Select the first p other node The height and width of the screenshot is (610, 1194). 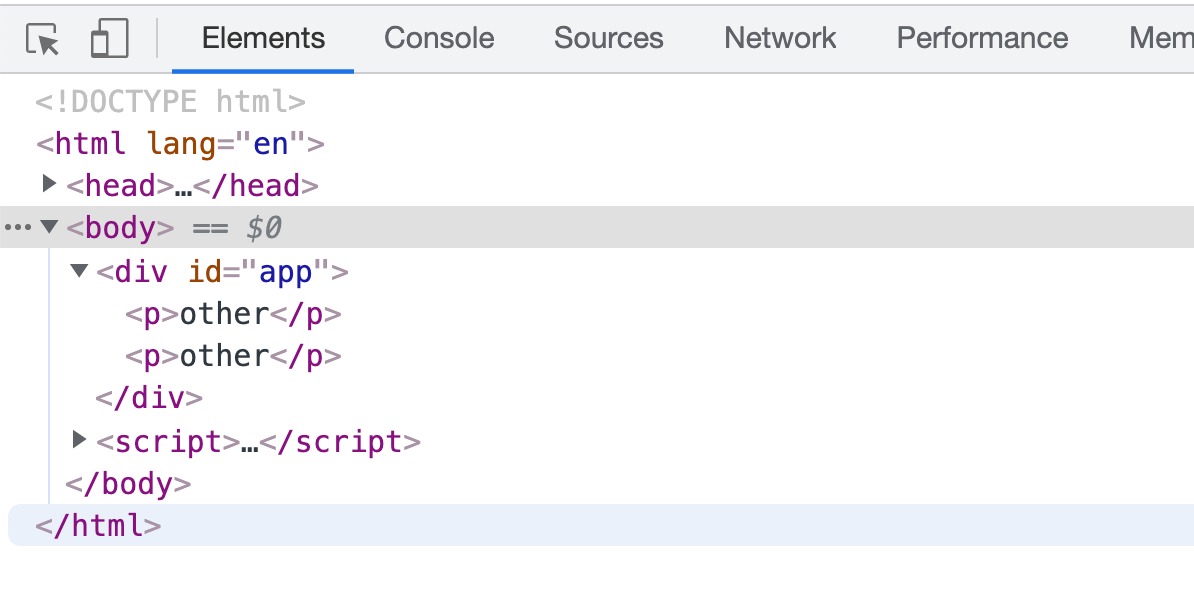click(x=234, y=314)
